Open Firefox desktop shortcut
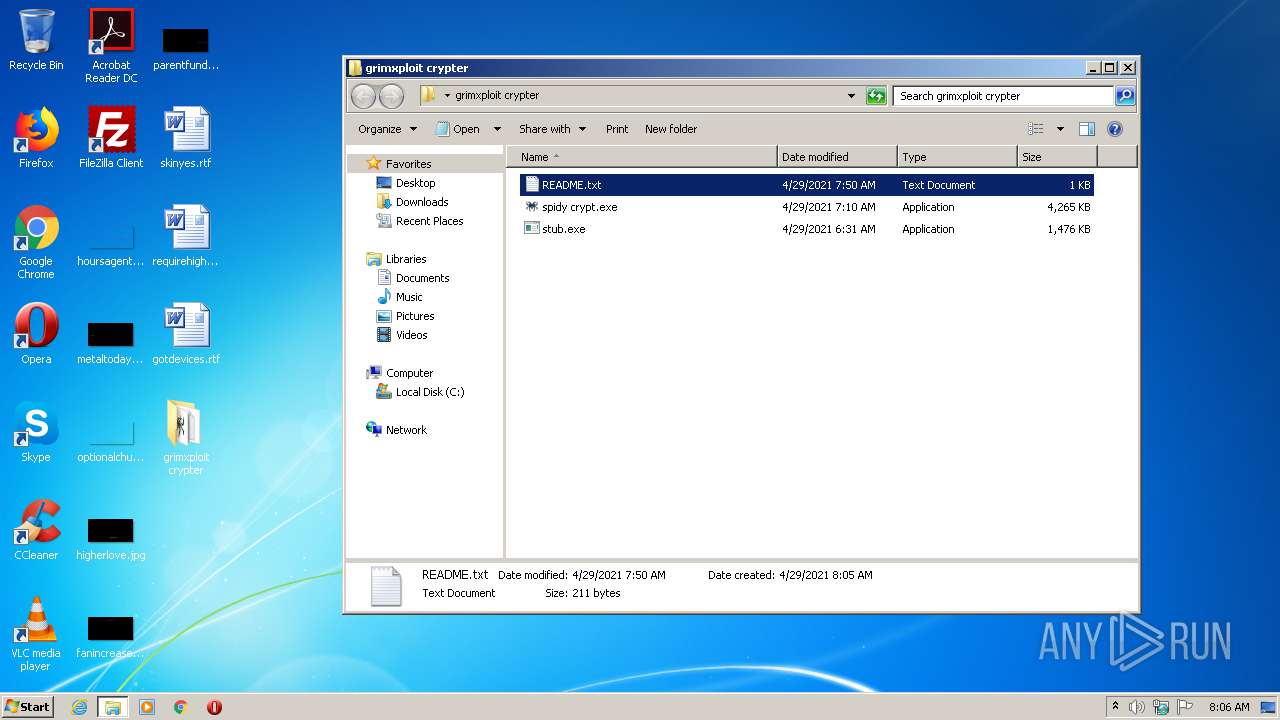Screen dimensions: 1280x720 pos(36,138)
